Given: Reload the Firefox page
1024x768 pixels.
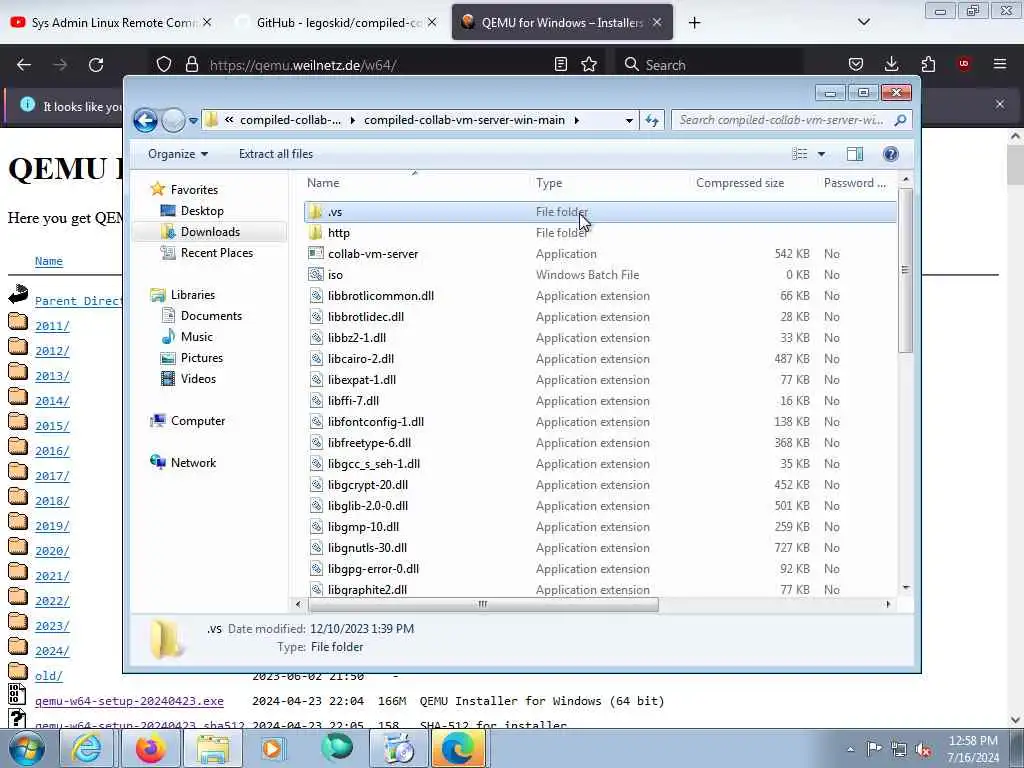Looking at the screenshot, I should pyautogui.click(x=96, y=65).
